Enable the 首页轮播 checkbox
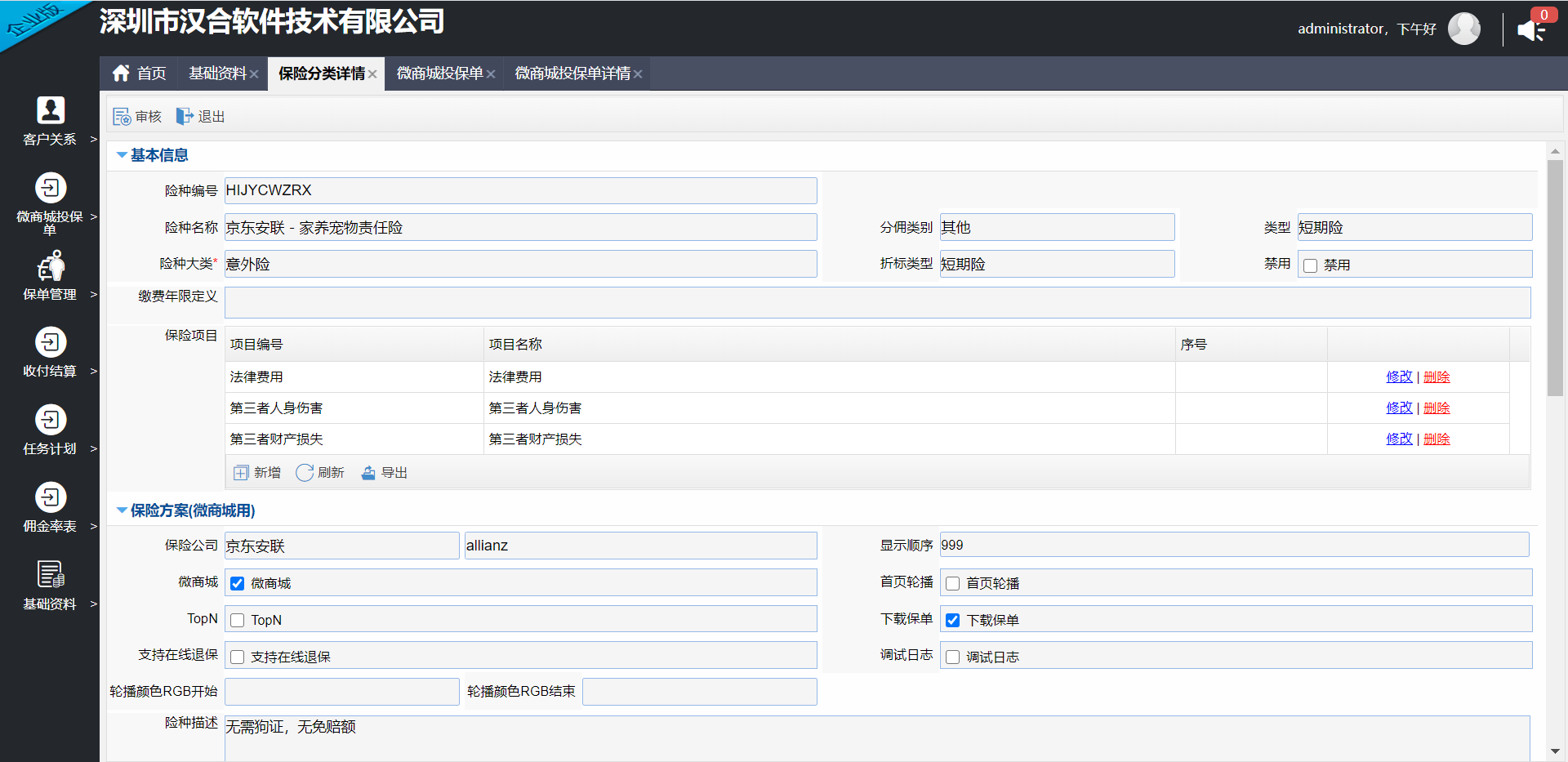This screenshot has width=1568, height=762. coord(952,583)
